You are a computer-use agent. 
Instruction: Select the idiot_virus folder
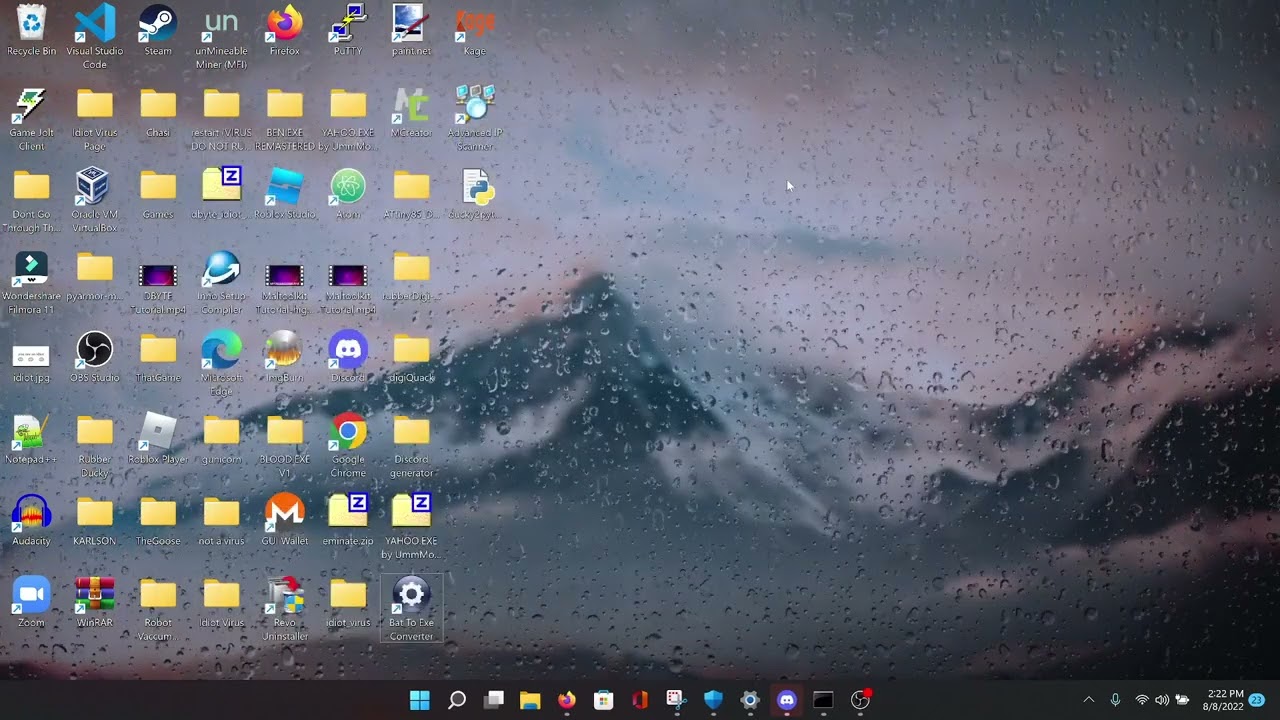(348, 604)
